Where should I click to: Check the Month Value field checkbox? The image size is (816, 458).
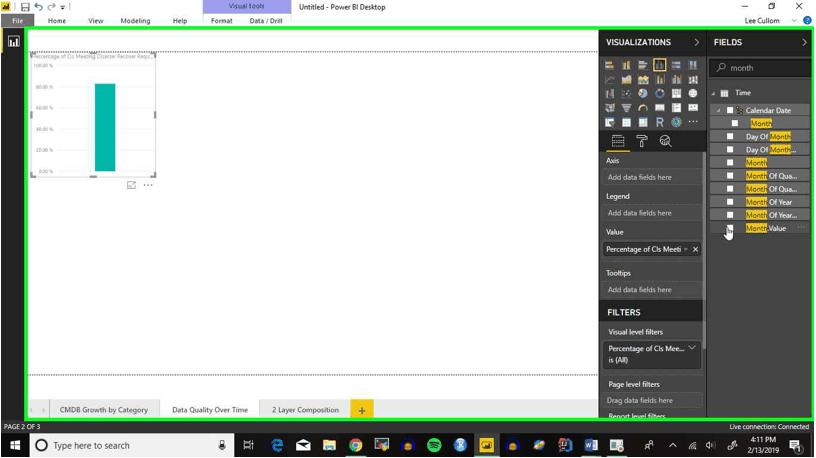click(x=730, y=228)
